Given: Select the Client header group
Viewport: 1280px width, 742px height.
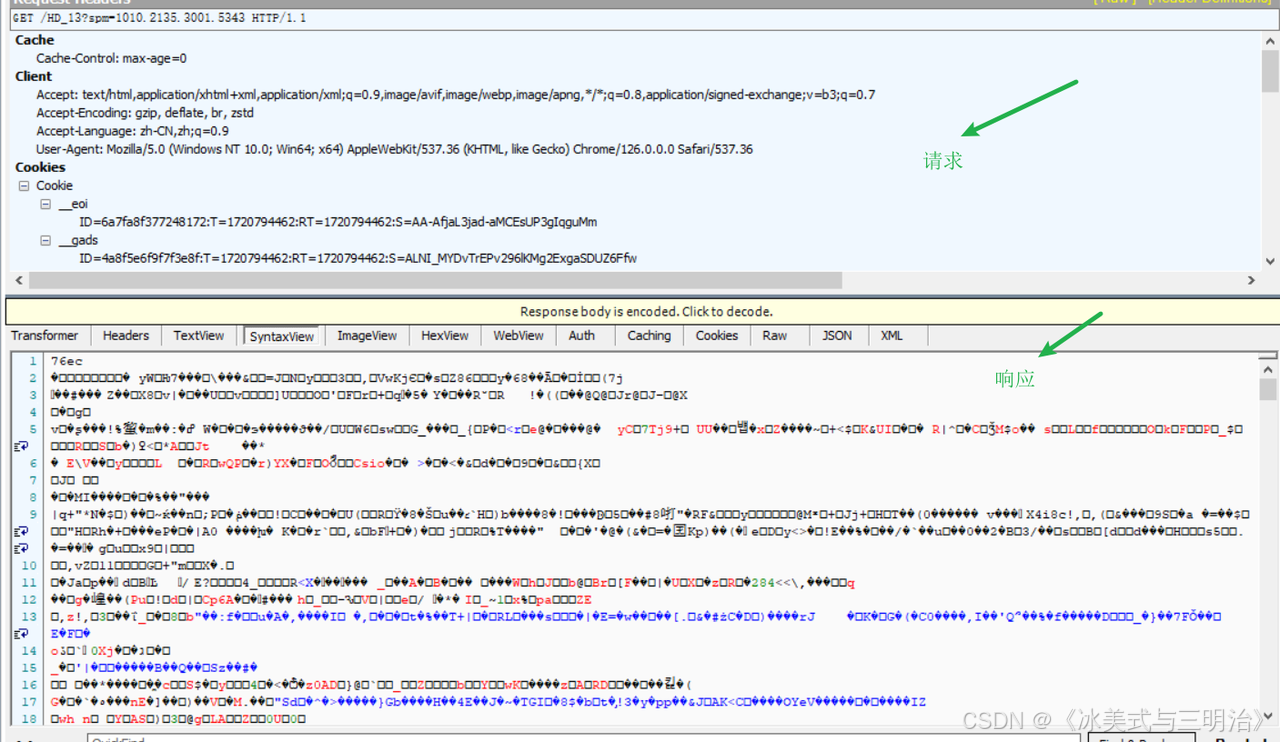Looking at the screenshot, I should 34,76.
